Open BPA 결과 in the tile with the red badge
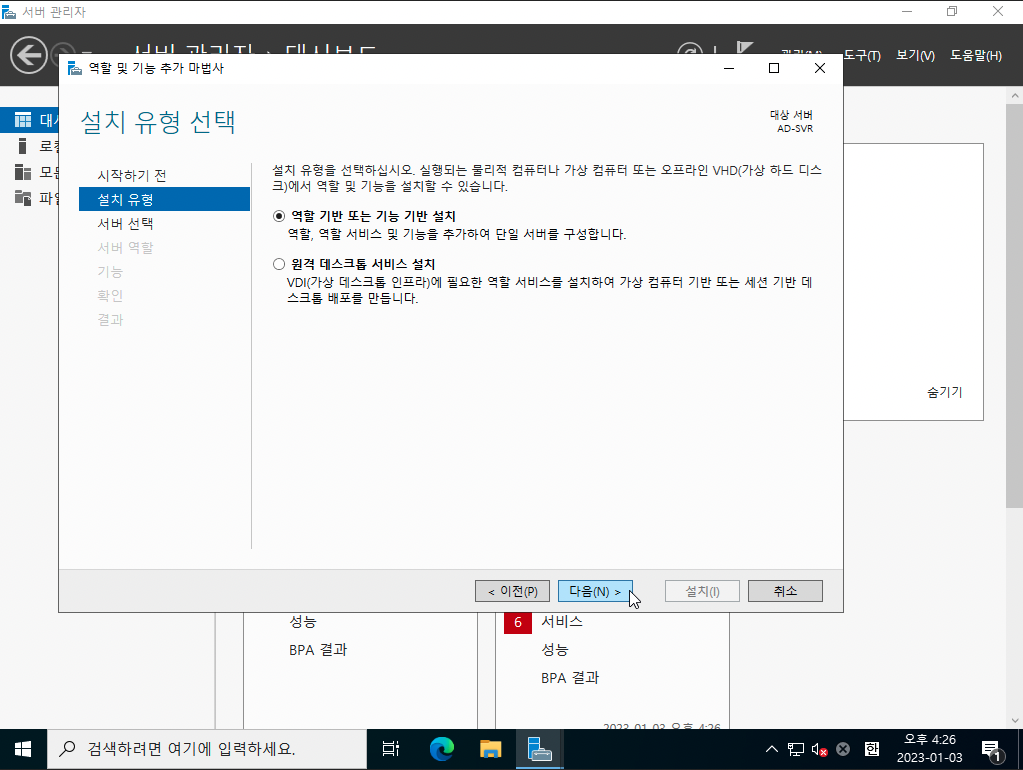This screenshot has height=770, width=1023. click(x=570, y=678)
